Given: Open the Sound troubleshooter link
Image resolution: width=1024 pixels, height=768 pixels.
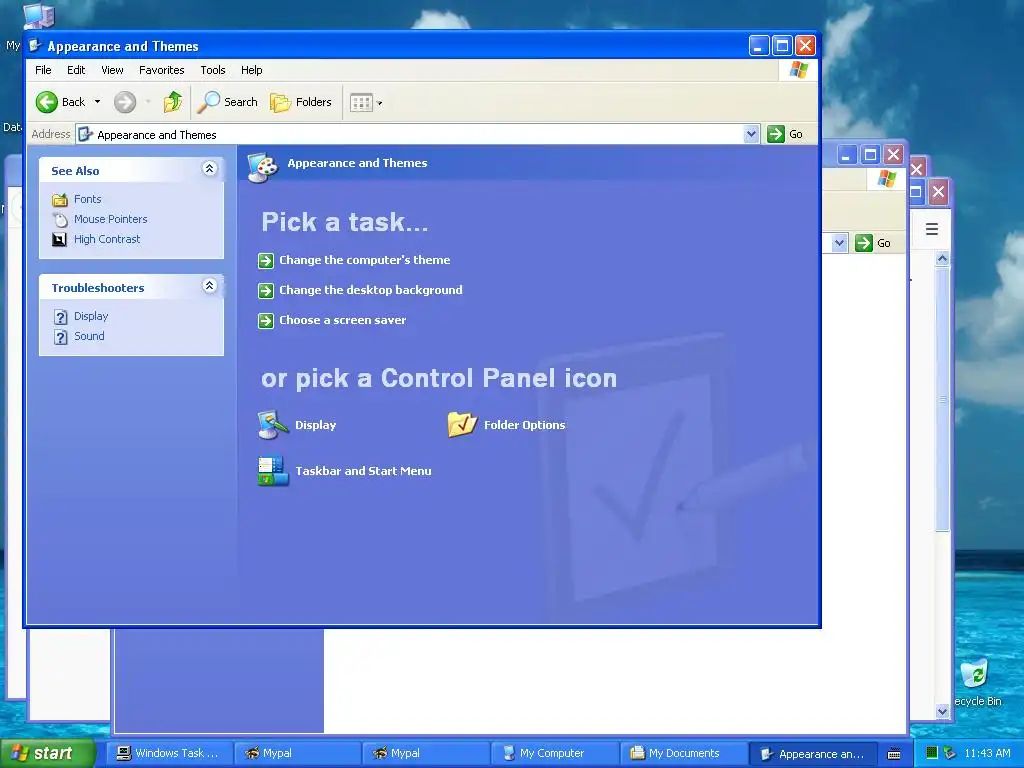Looking at the screenshot, I should click(x=89, y=336).
